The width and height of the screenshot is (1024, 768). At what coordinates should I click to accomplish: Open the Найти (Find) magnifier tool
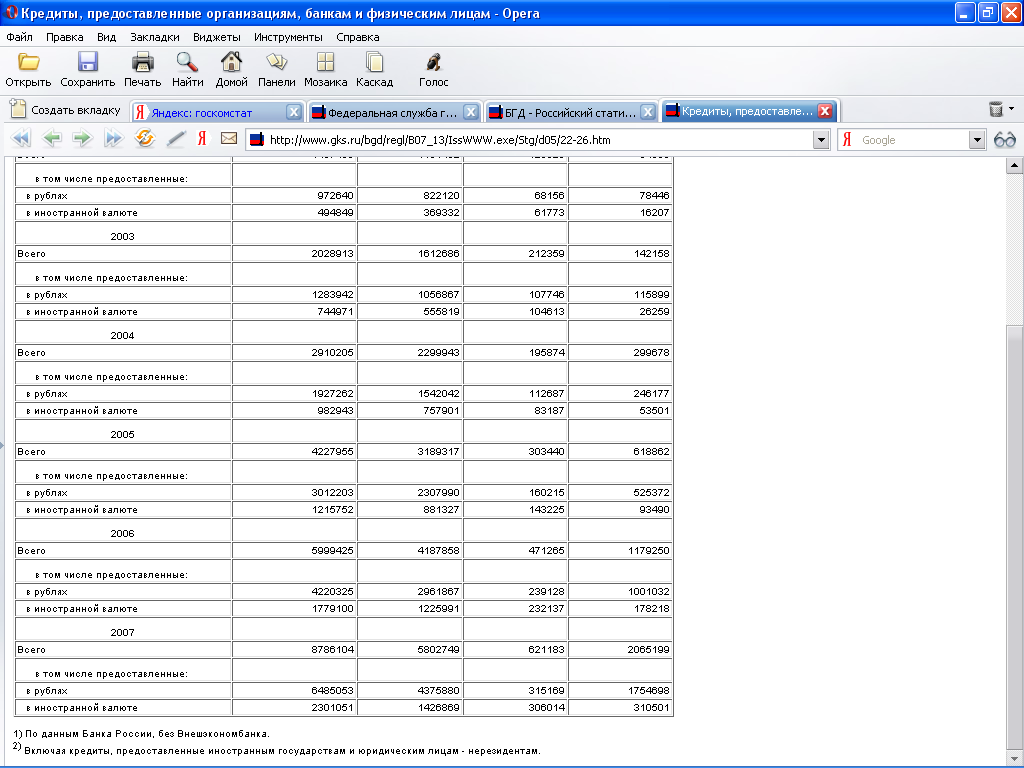pyautogui.click(x=187, y=63)
